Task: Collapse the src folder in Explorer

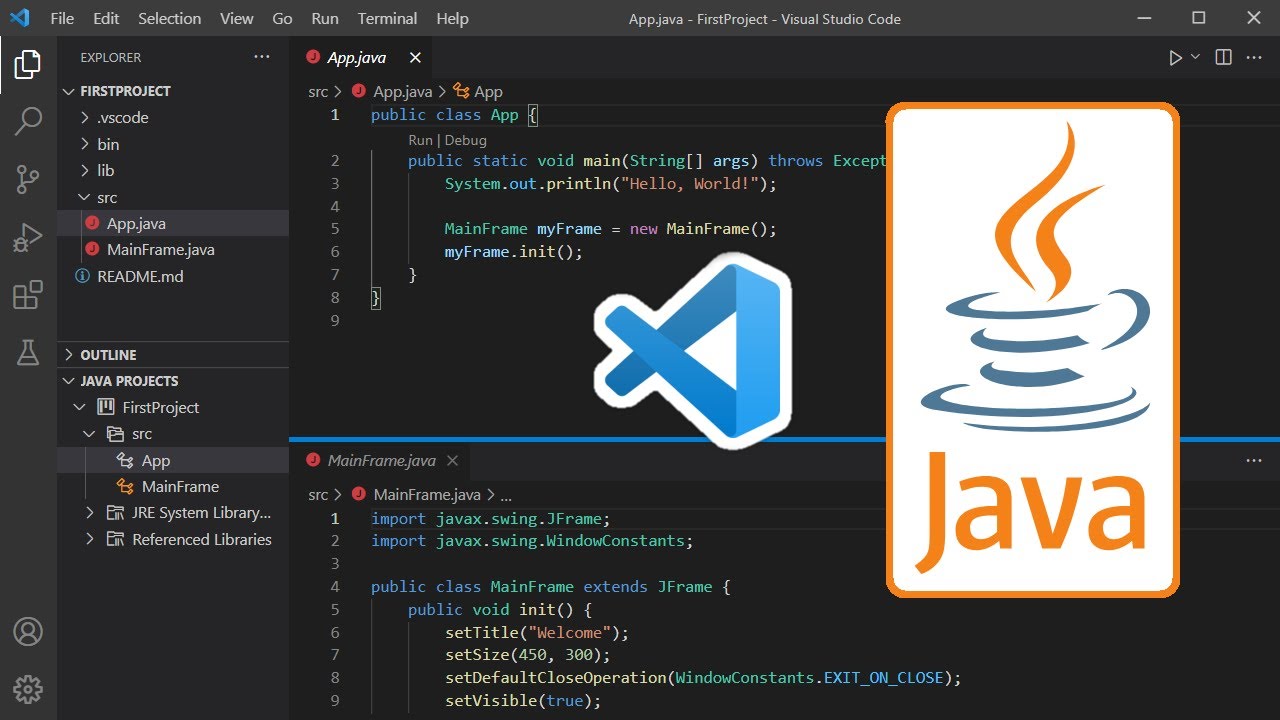Action: tap(173, 197)
